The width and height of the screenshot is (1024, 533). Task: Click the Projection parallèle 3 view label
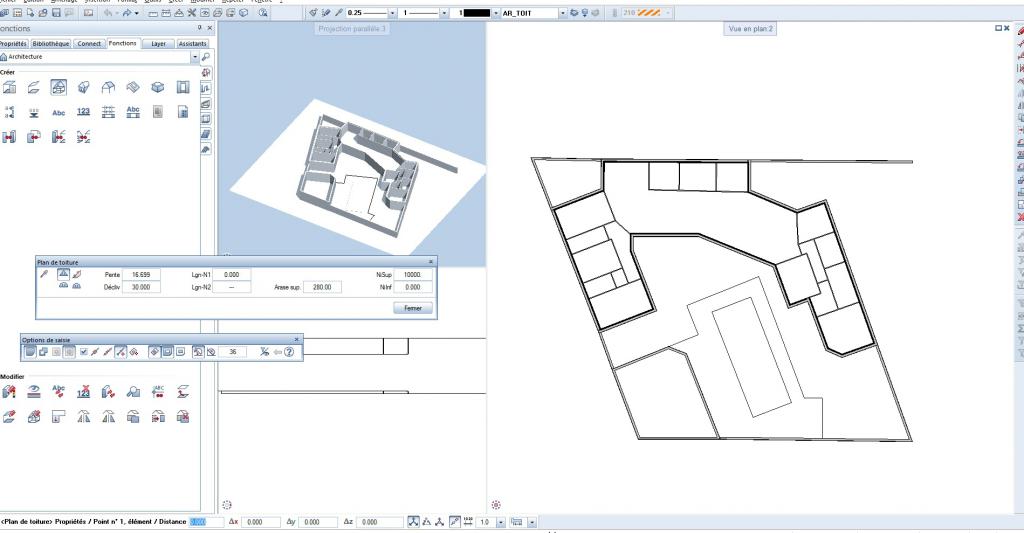pyautogui.click(x=352, y=29)
